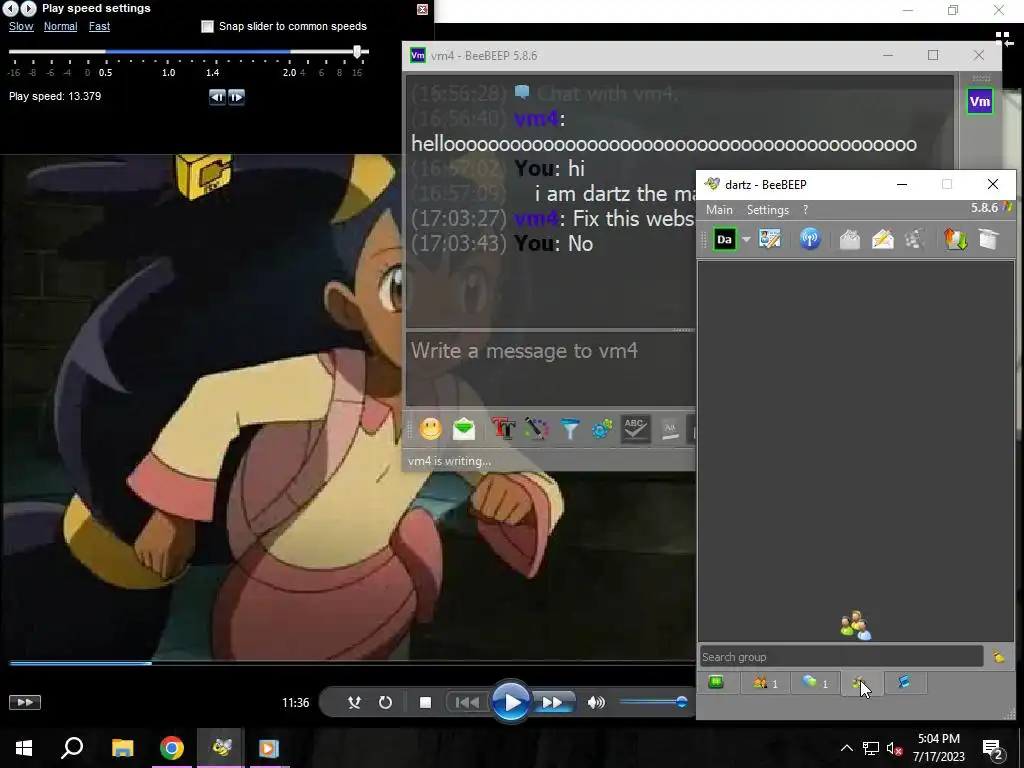This screenshot has width=1024, height=768.
Task: Click the grayed create group icon
Action: (915, 239)
